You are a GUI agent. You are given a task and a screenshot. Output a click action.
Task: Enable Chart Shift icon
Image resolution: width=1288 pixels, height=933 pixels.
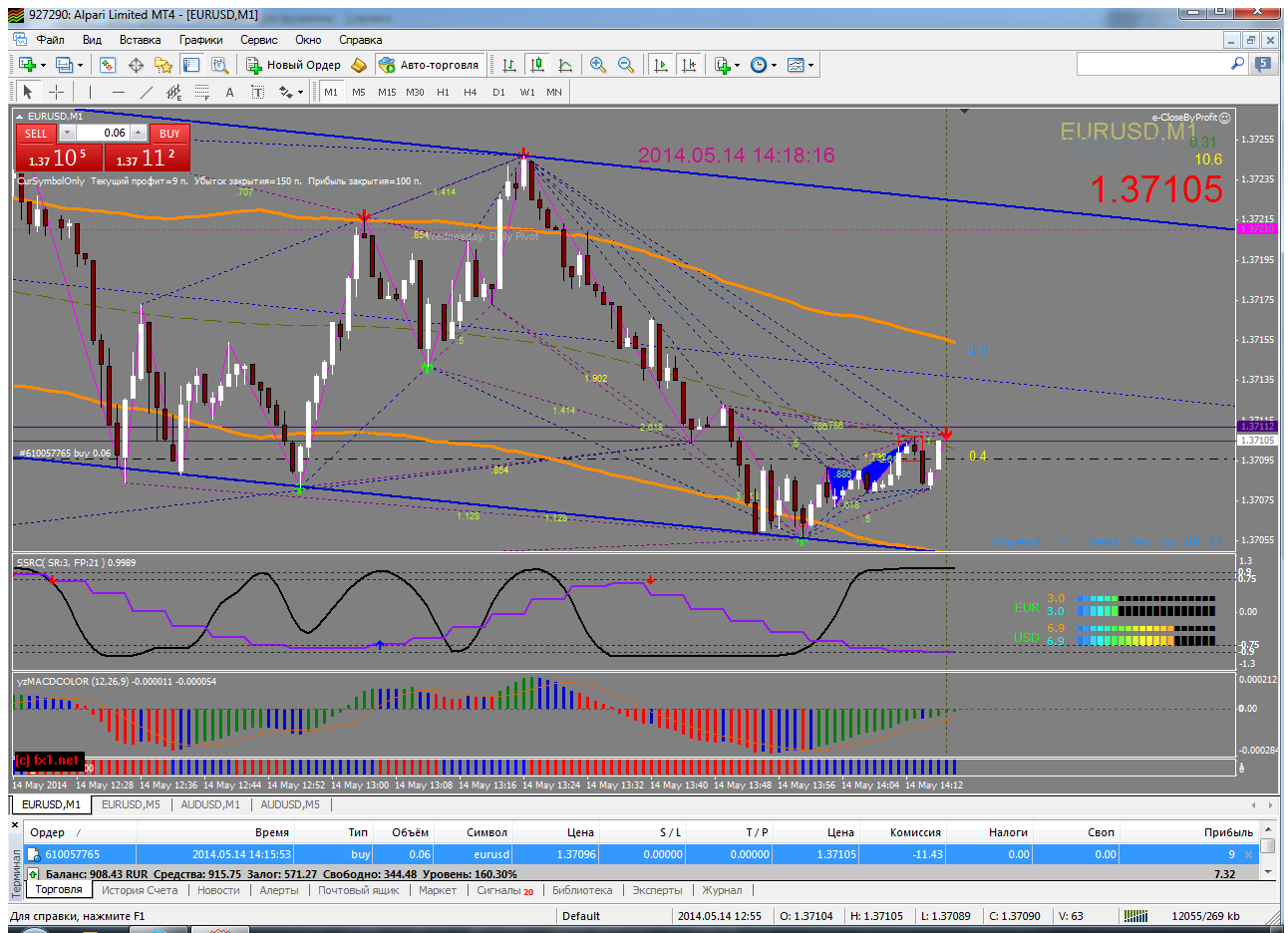coord(688,65)
